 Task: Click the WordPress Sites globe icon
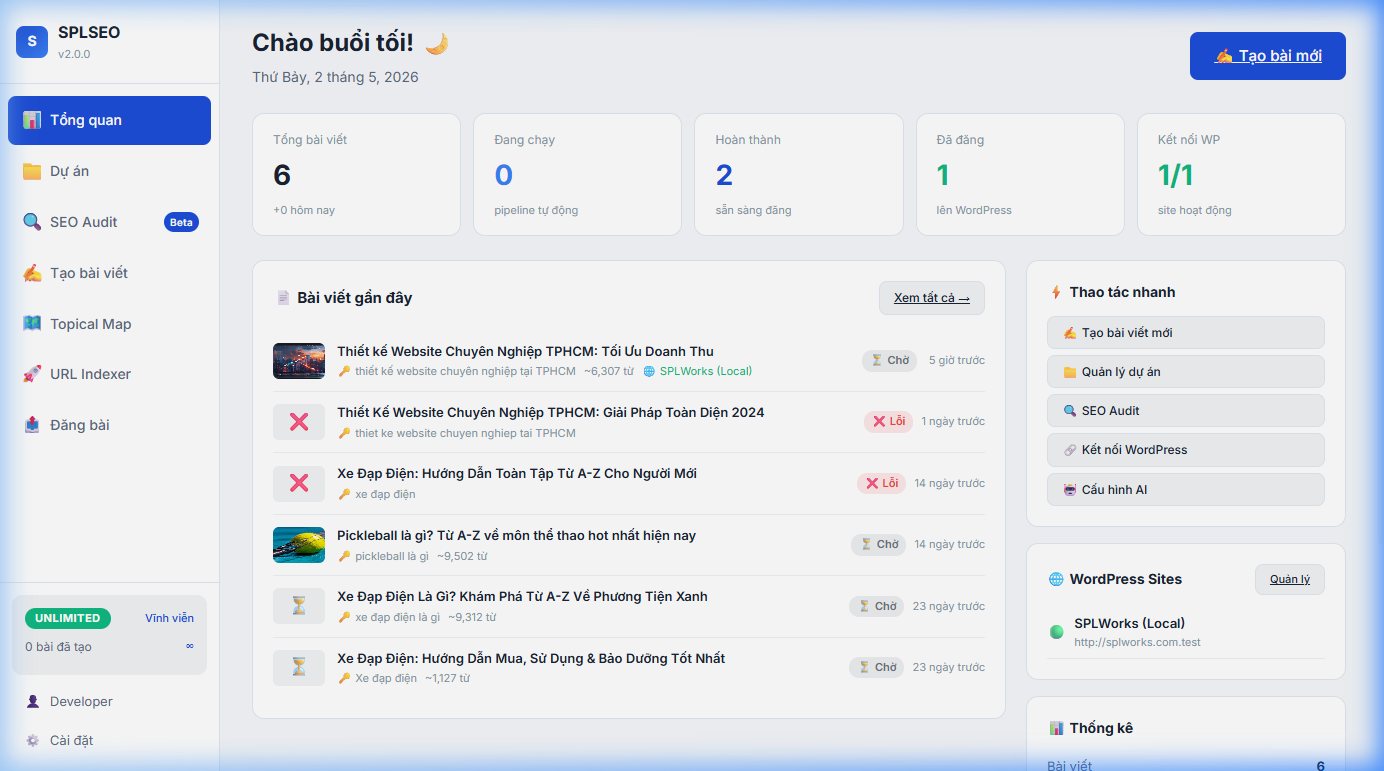point(1056,579)
